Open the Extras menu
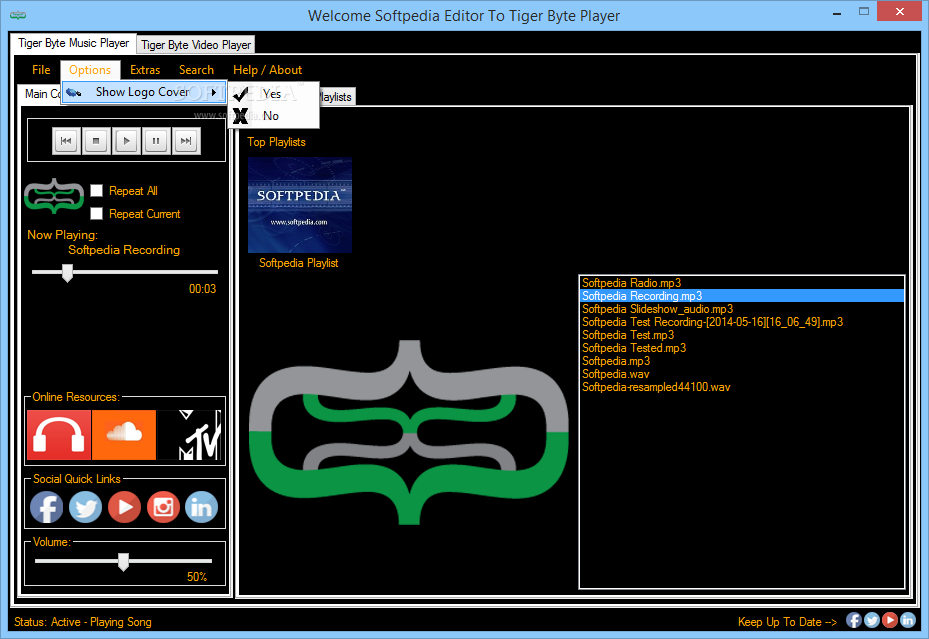The width and height of the screenshot is (929, 639). (145, 70)
